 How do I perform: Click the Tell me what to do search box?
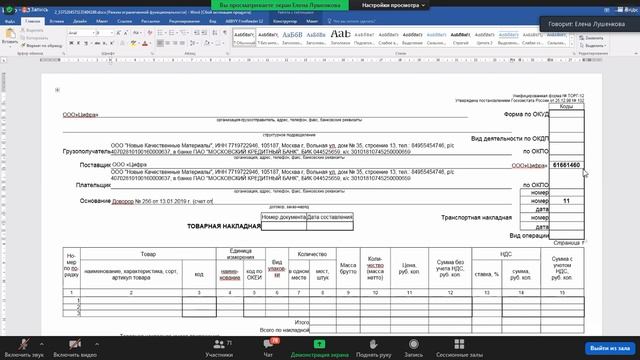(353, 21)
